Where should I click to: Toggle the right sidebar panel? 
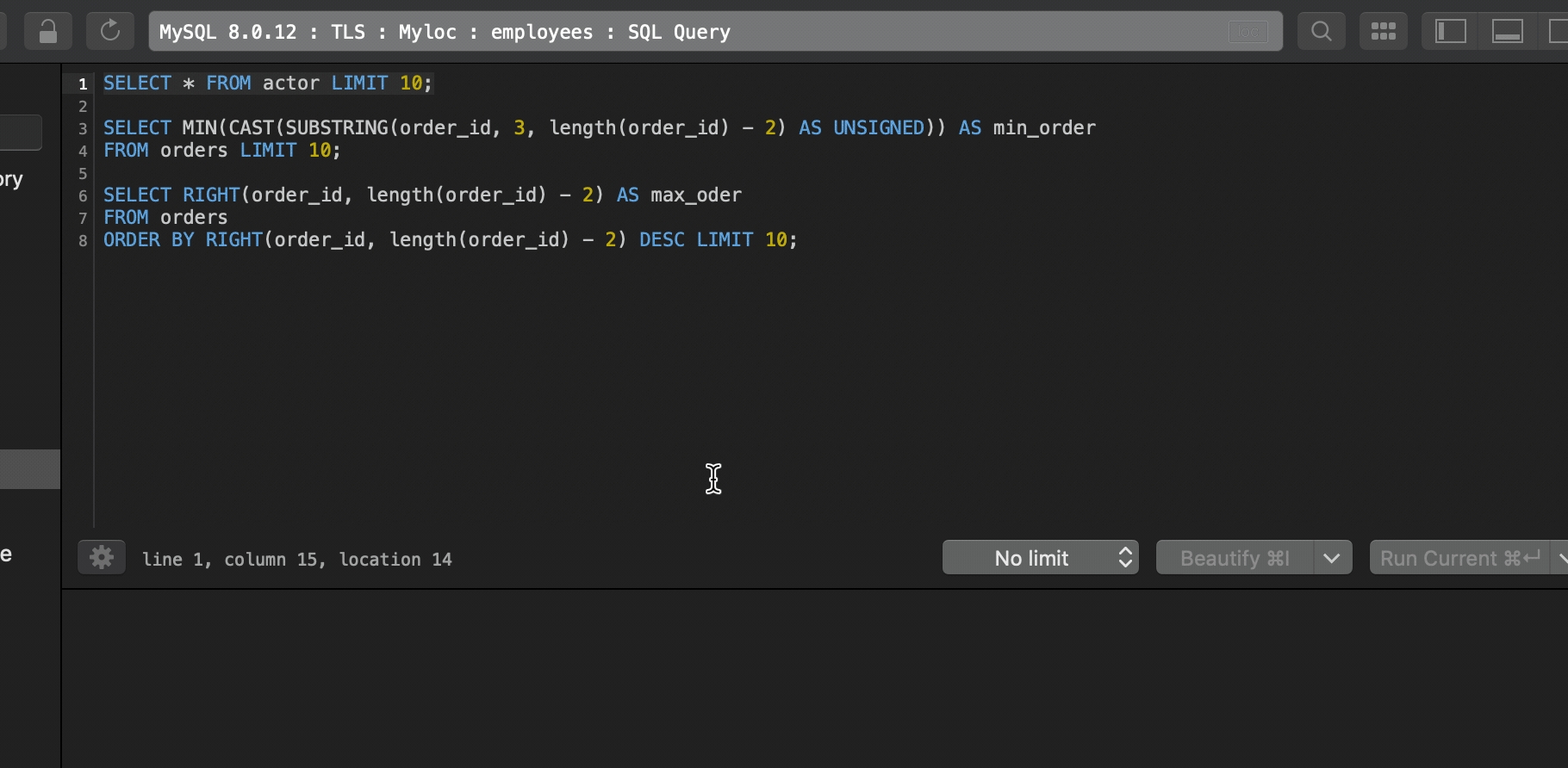(1558, 32)
